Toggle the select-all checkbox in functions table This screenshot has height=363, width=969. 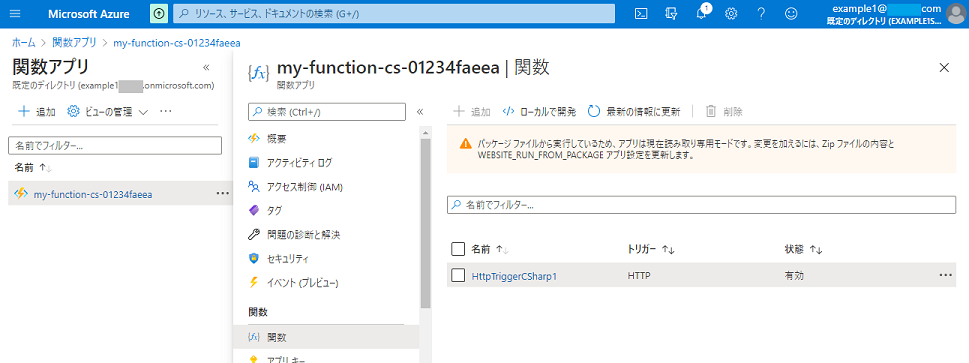[x=458, y=249]
